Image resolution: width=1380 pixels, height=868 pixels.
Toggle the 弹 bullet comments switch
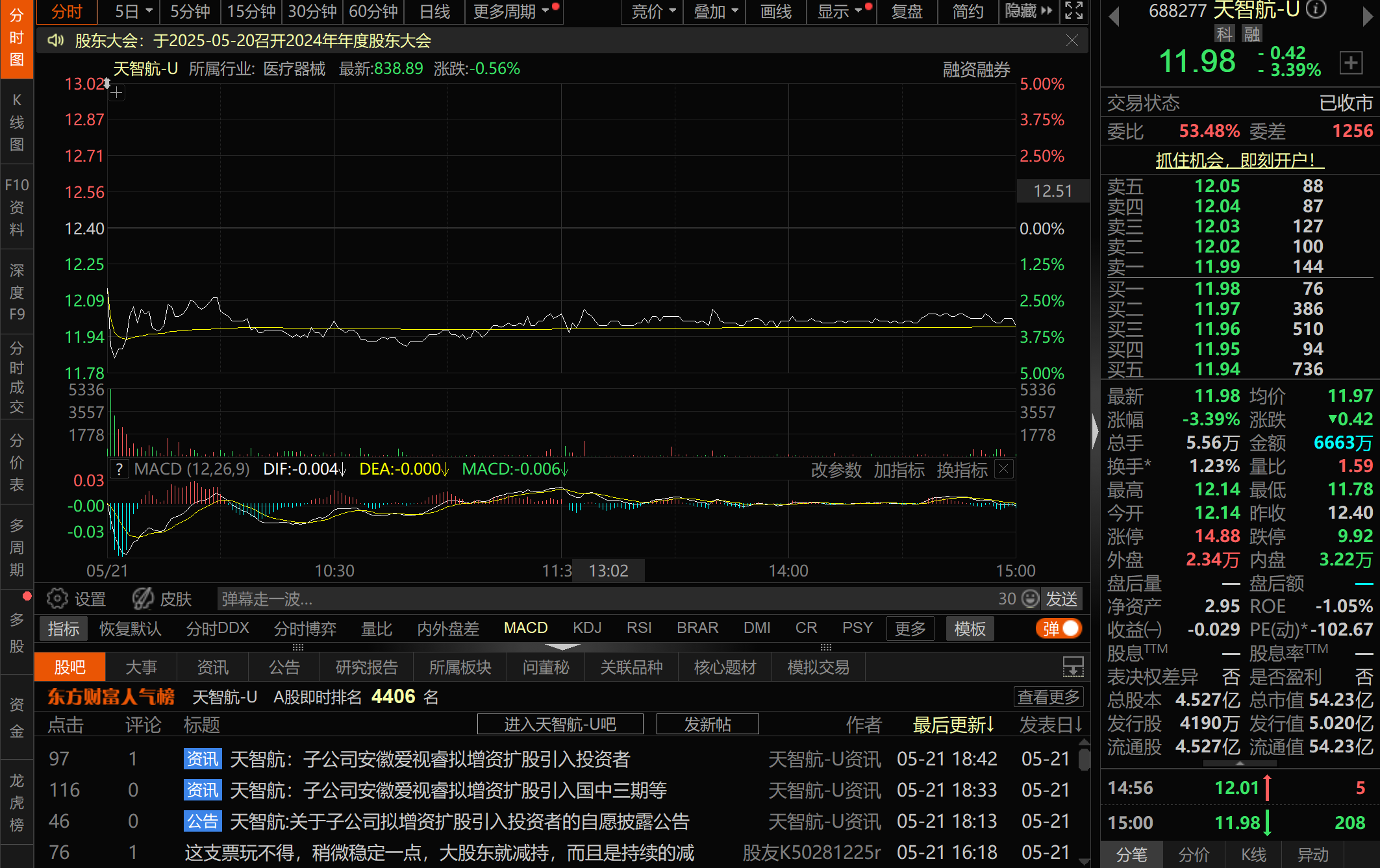pyautogui.click(x=1059, y=628)
